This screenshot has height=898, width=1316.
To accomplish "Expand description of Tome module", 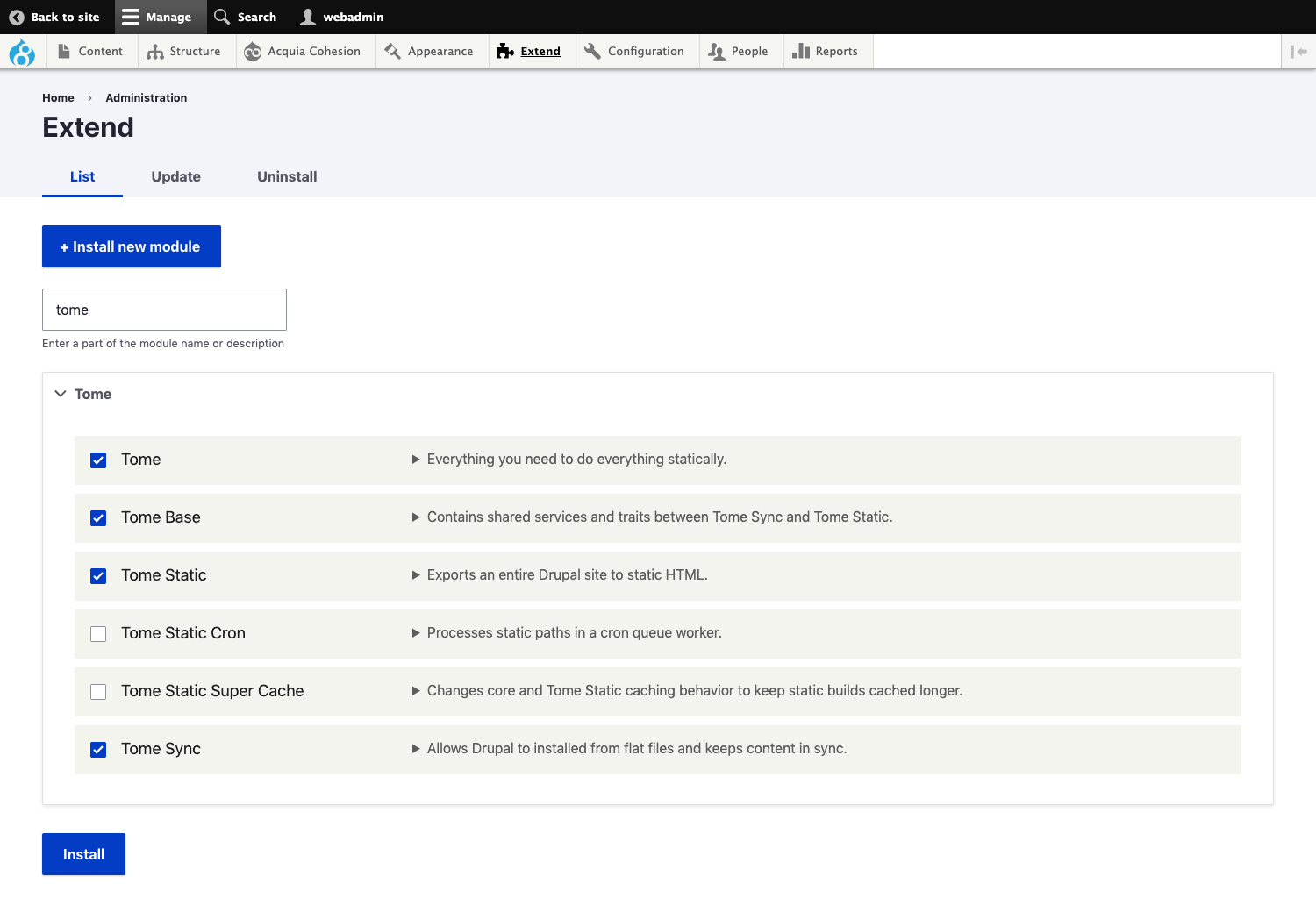I will click(x=416, y=460).
